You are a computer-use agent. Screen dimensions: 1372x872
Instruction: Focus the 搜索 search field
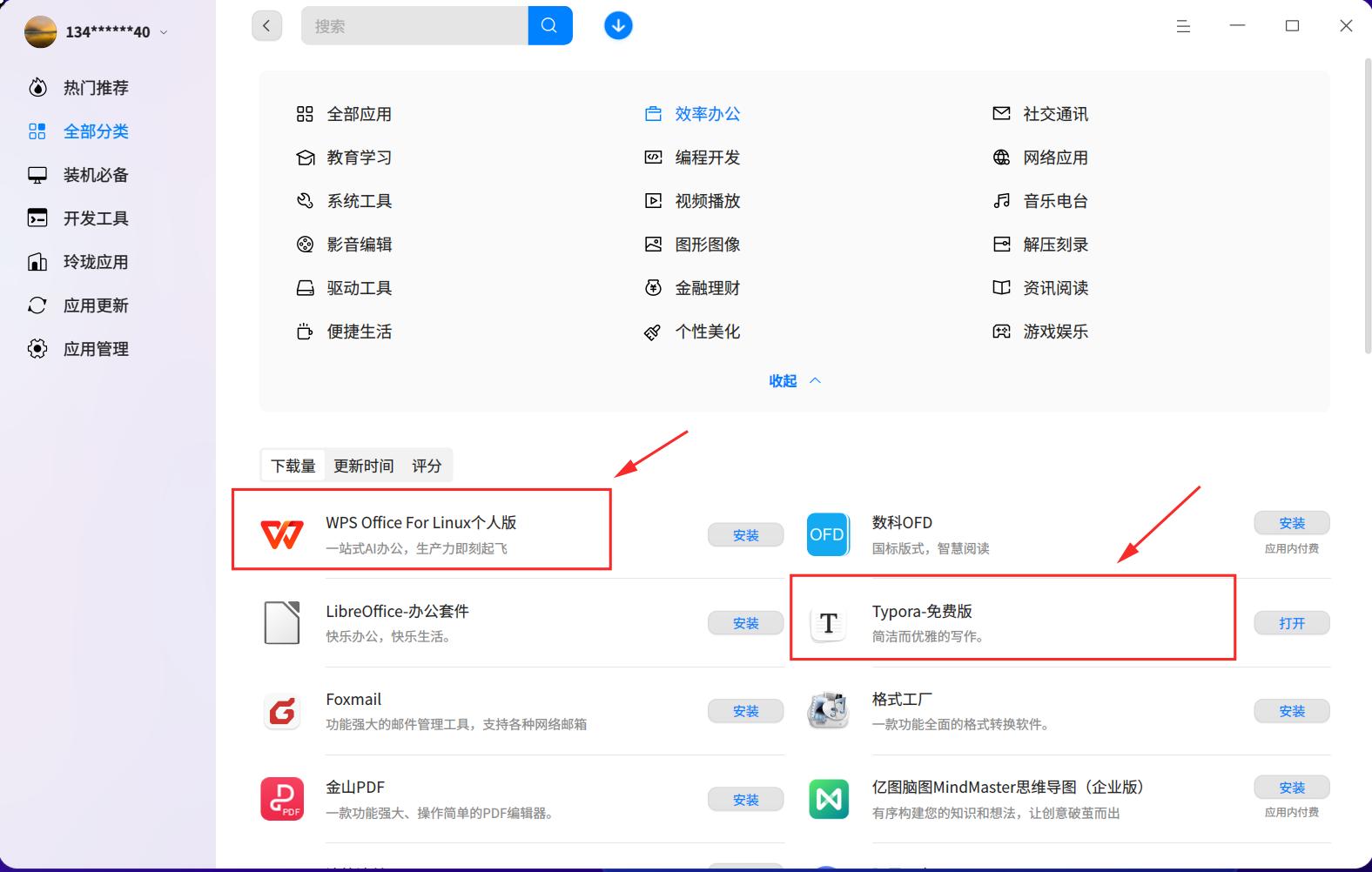[x=414, y=26]
